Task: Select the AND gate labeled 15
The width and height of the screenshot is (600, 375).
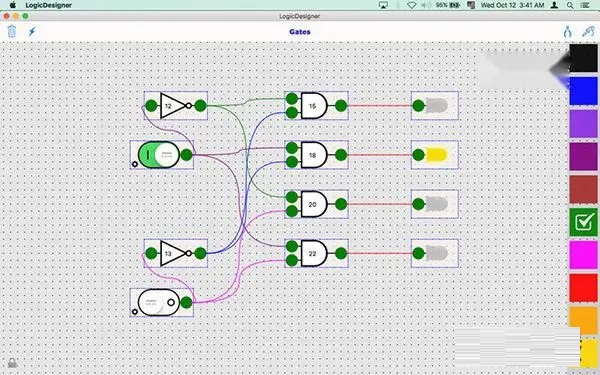Action: (314, 106)
